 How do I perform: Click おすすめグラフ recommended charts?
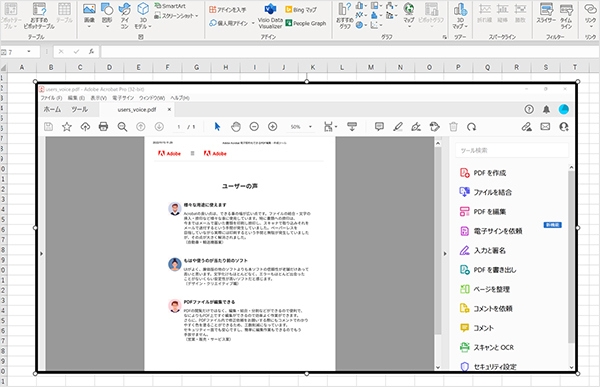click(x=345, y=15)
